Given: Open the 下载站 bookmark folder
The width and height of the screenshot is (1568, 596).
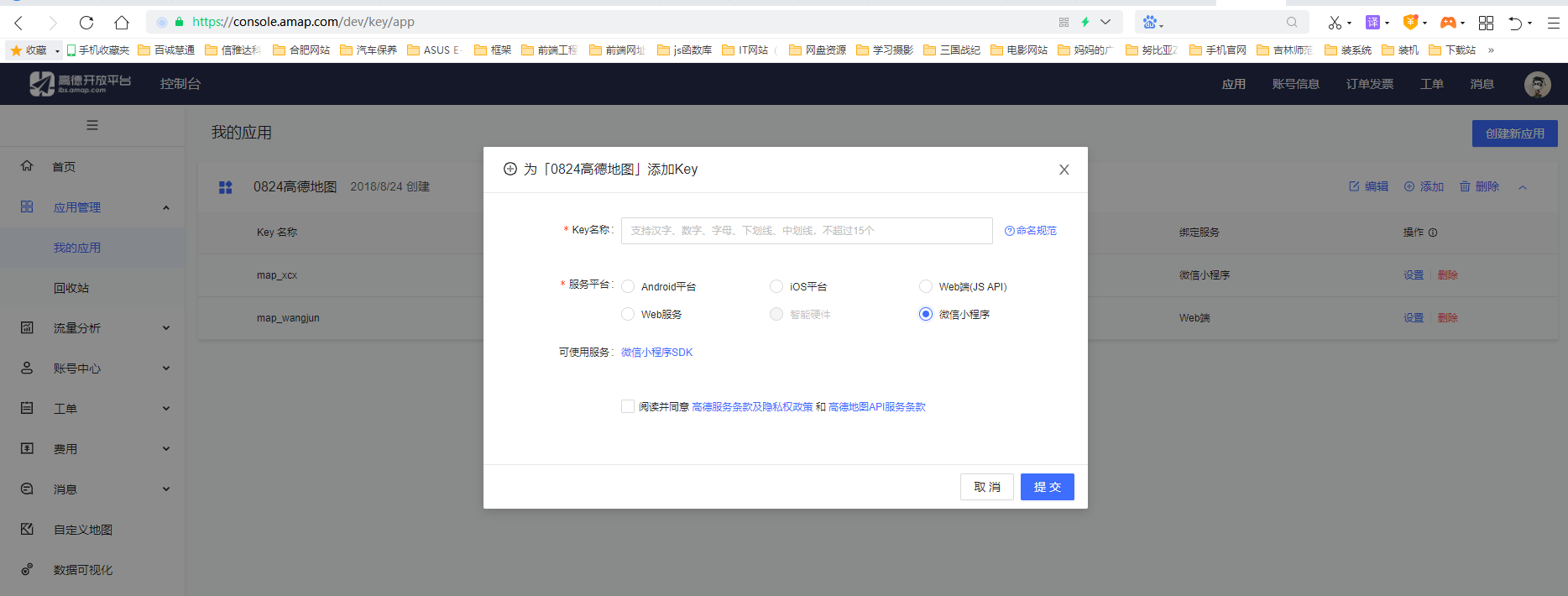Looking at the screenshot, I should pyautogui.click(x=1452, y=50).
